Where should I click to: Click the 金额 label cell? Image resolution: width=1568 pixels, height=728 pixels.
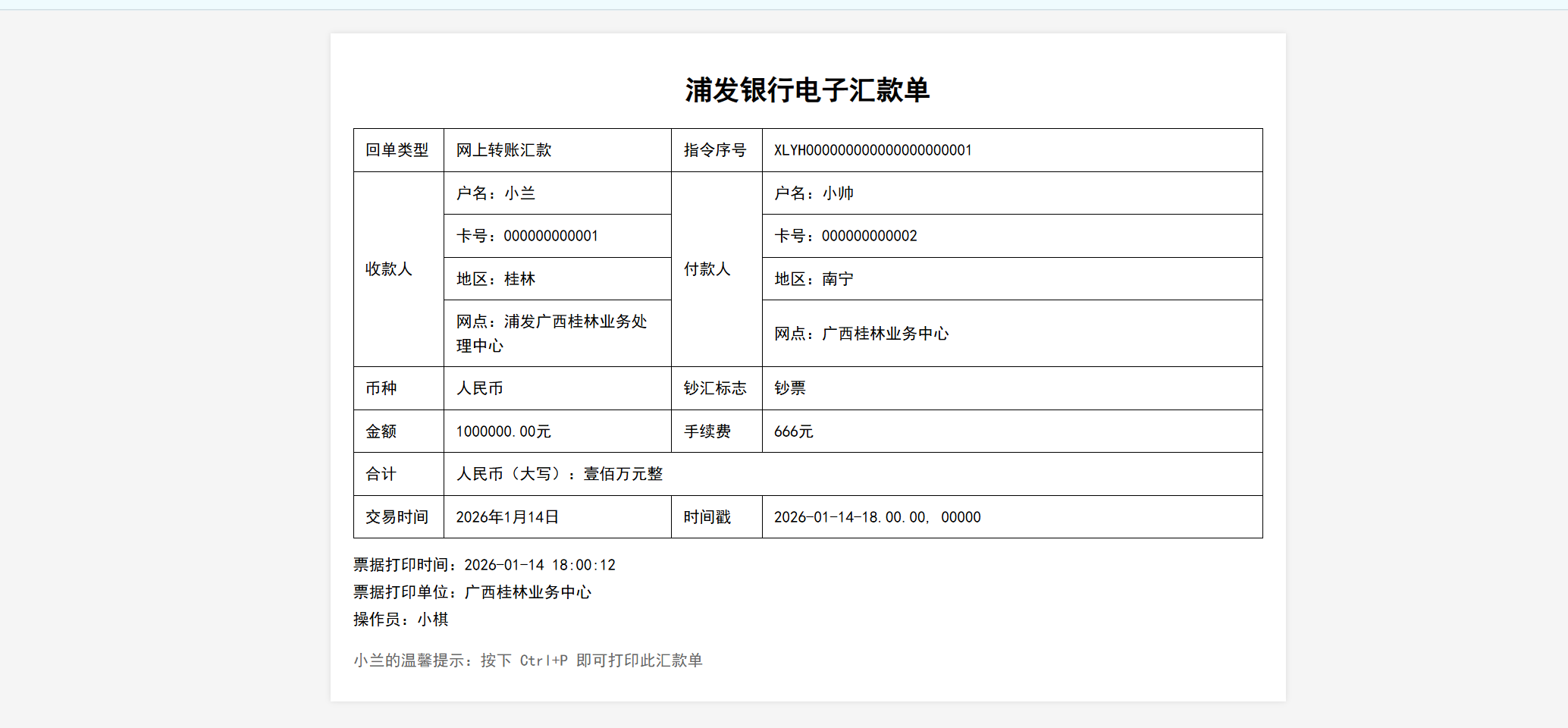tap(399, 431)
